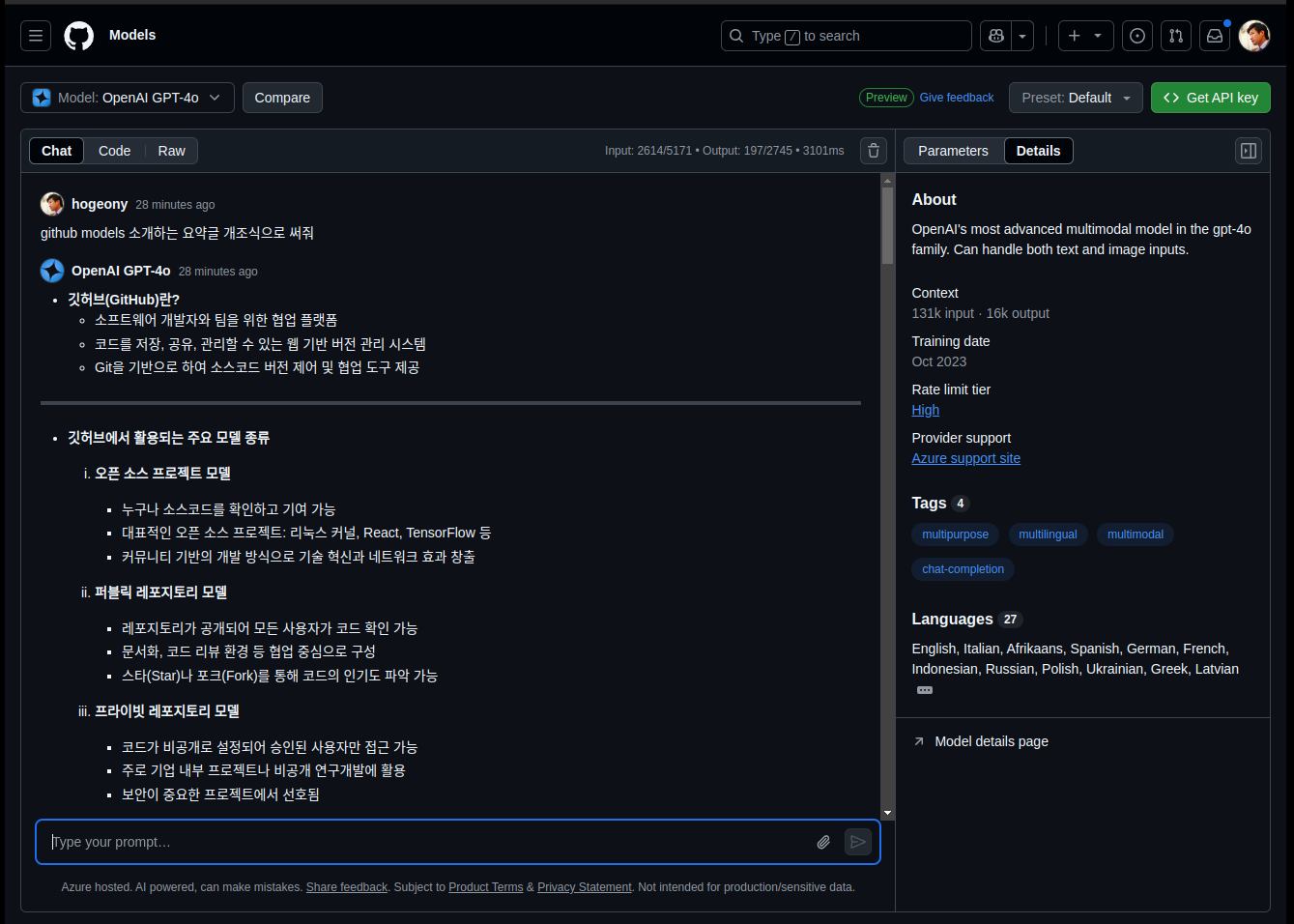Click the multipurpose tag
This screenshot has width=1294, height=924.
955,534
